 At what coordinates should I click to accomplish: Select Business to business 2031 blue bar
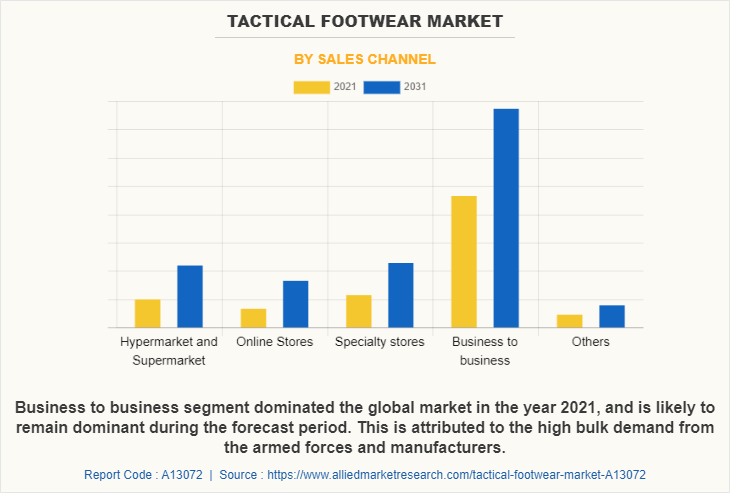click(507, 218)
